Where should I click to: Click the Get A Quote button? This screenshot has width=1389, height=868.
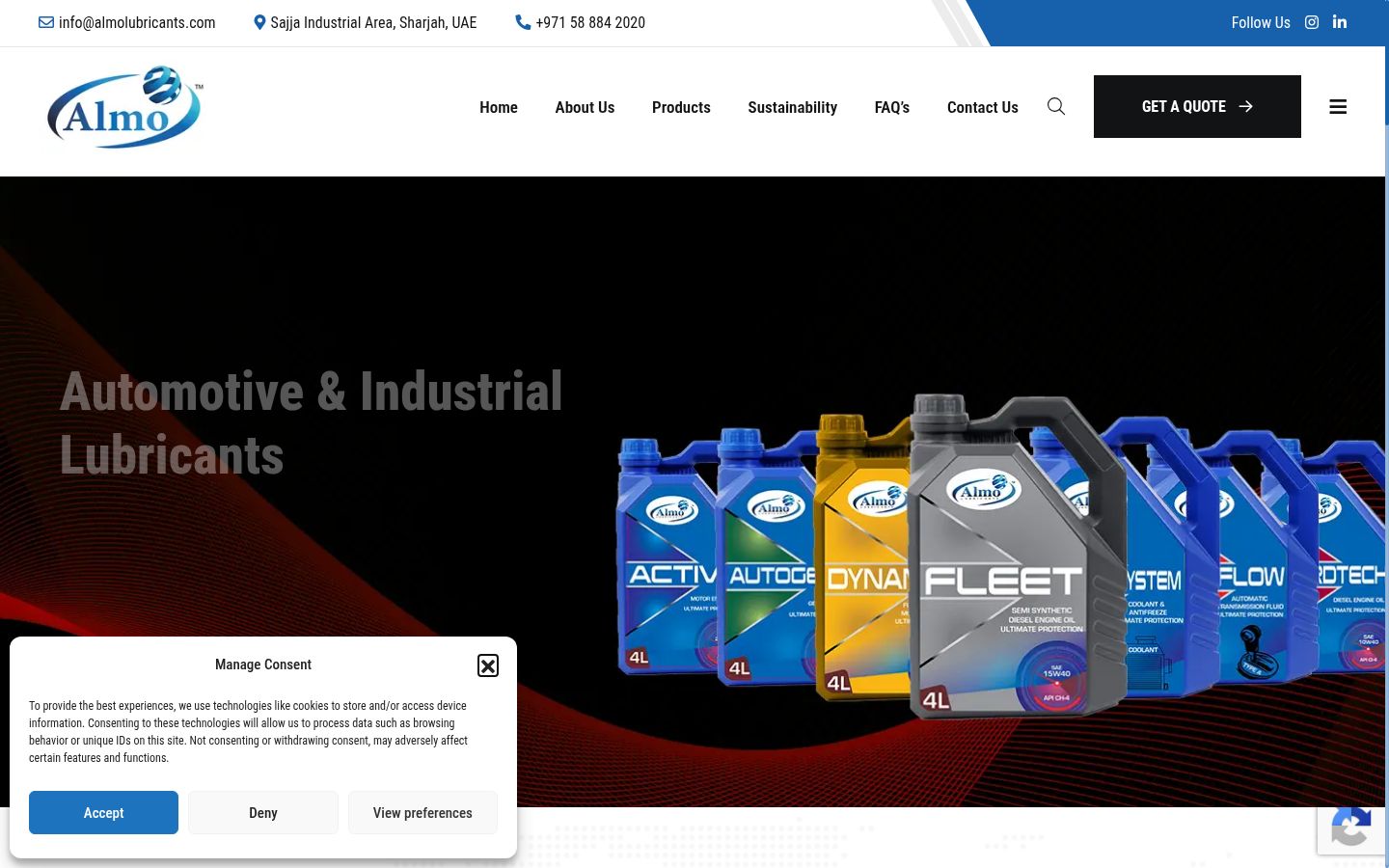point(1197,106)
